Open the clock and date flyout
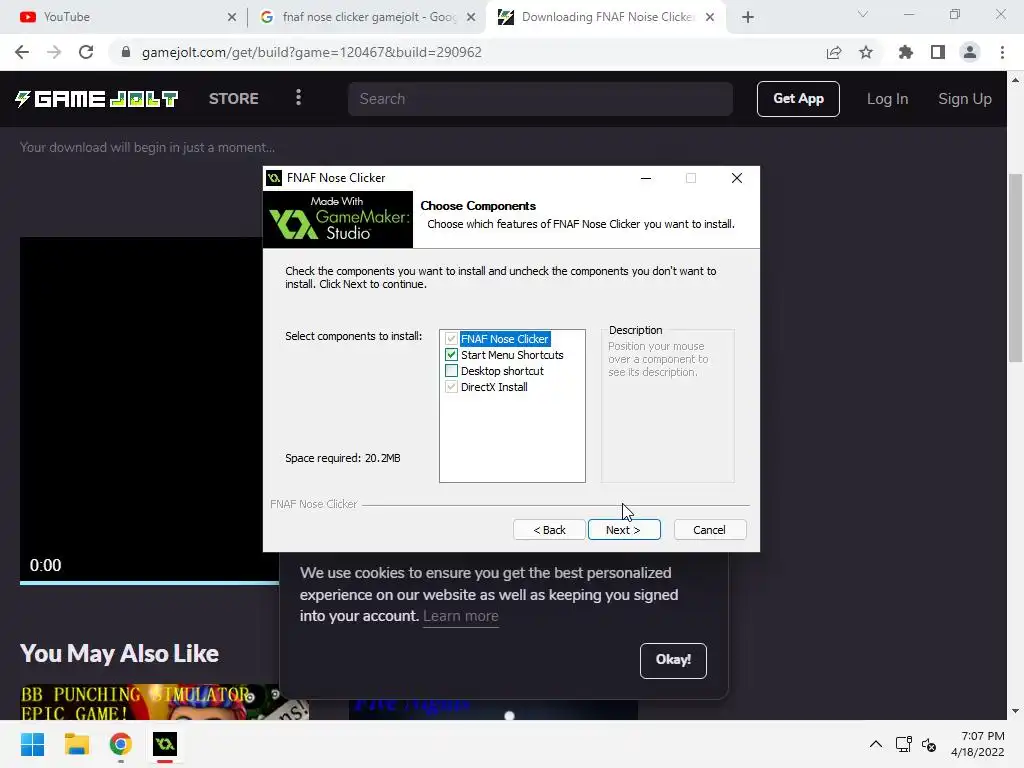The width and height of the screenshot is (1024, 768). [978, 744]
